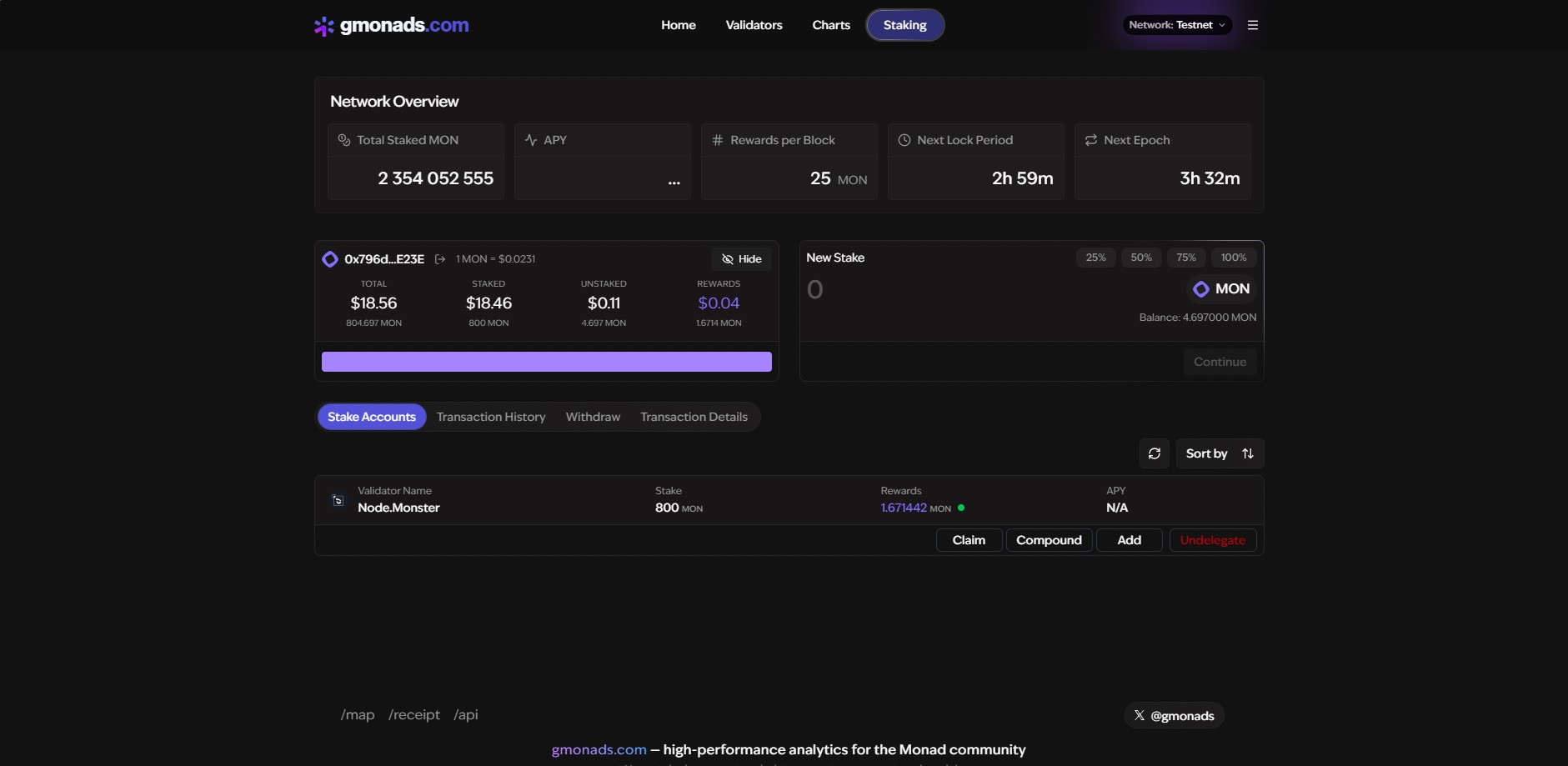Open the hamburger navigation menu
The width and height of the screenshot is (1568, 766).
[x=1252, y=24]
